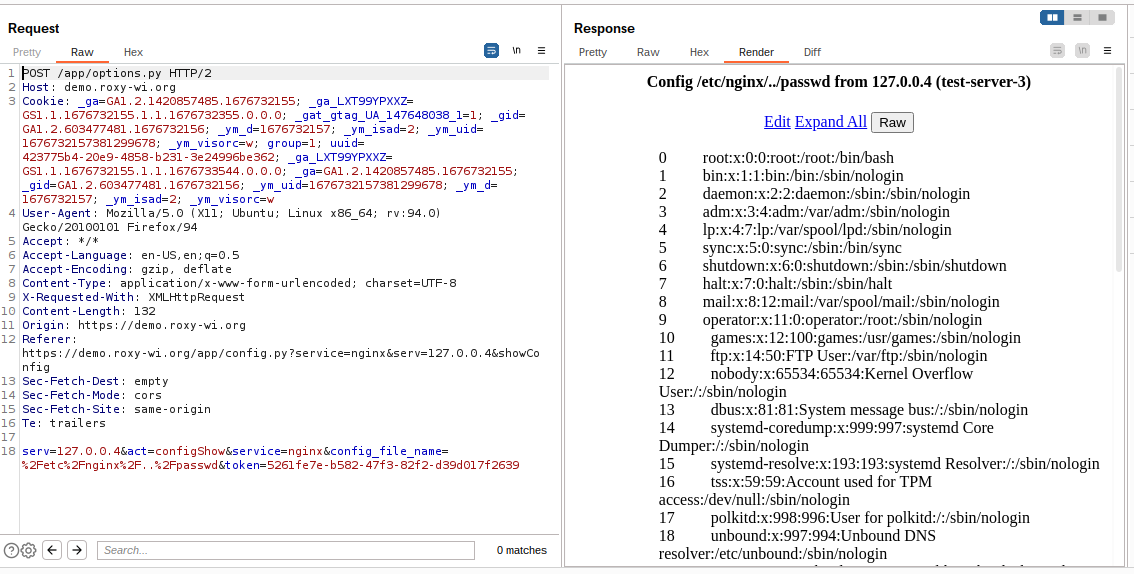Switch to combined tabbed layout view

[1102, 17]
